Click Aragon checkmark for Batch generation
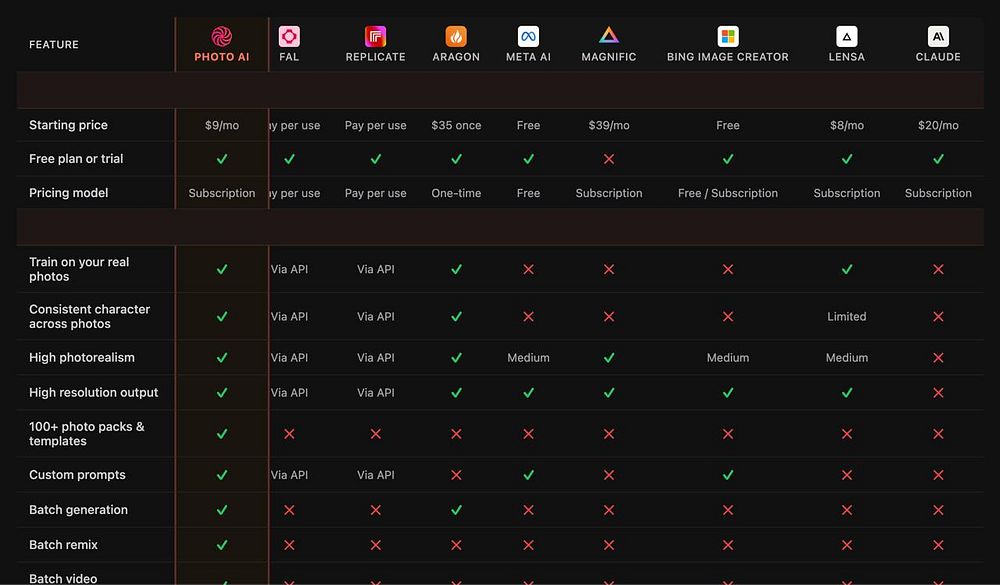The image size is (1000, 585). click(x=456, y=510)
